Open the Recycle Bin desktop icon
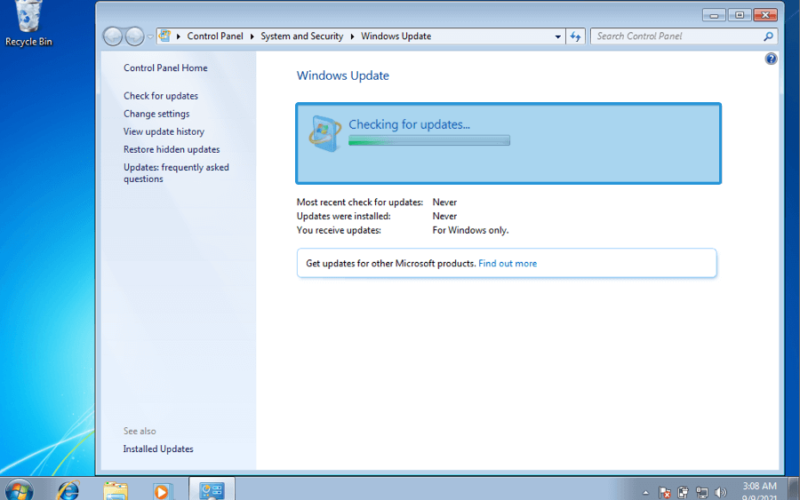This screenshot has height=500, width=800. (x=28, y=24)
